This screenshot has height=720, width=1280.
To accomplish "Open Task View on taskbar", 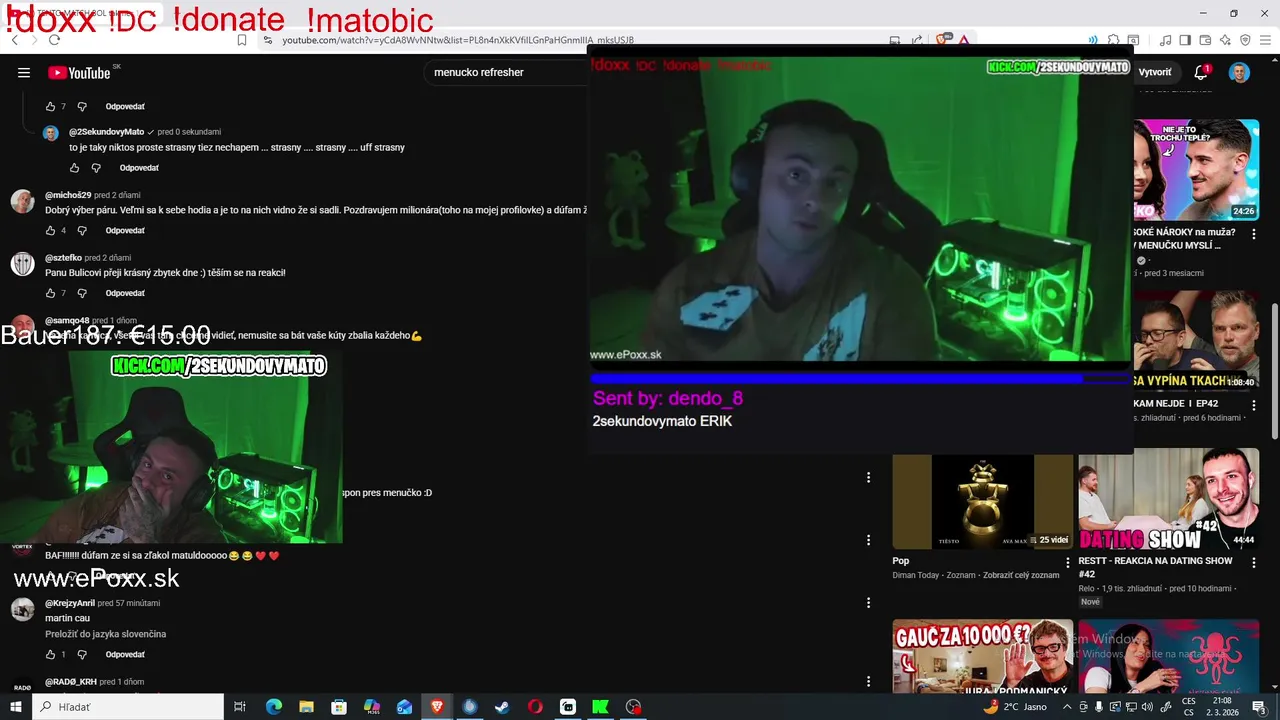I will click(x=240, y=707).
